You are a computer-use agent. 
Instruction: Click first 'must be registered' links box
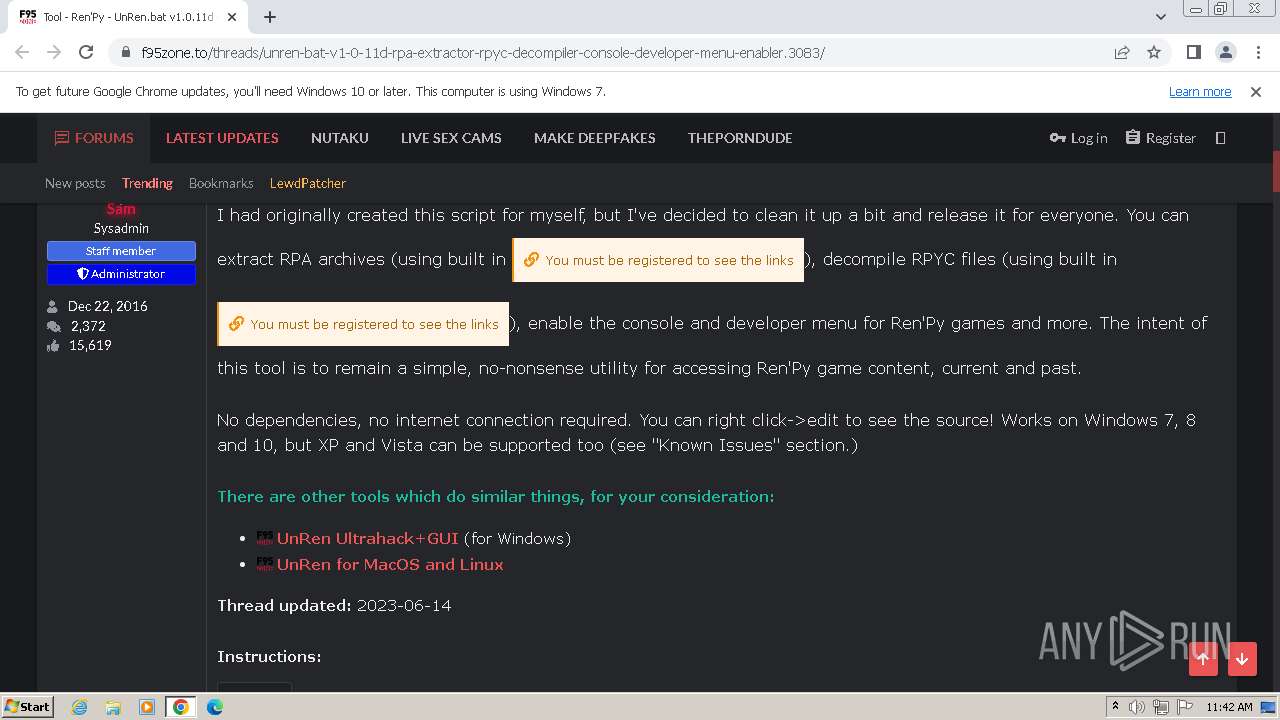tap(658, 260)
